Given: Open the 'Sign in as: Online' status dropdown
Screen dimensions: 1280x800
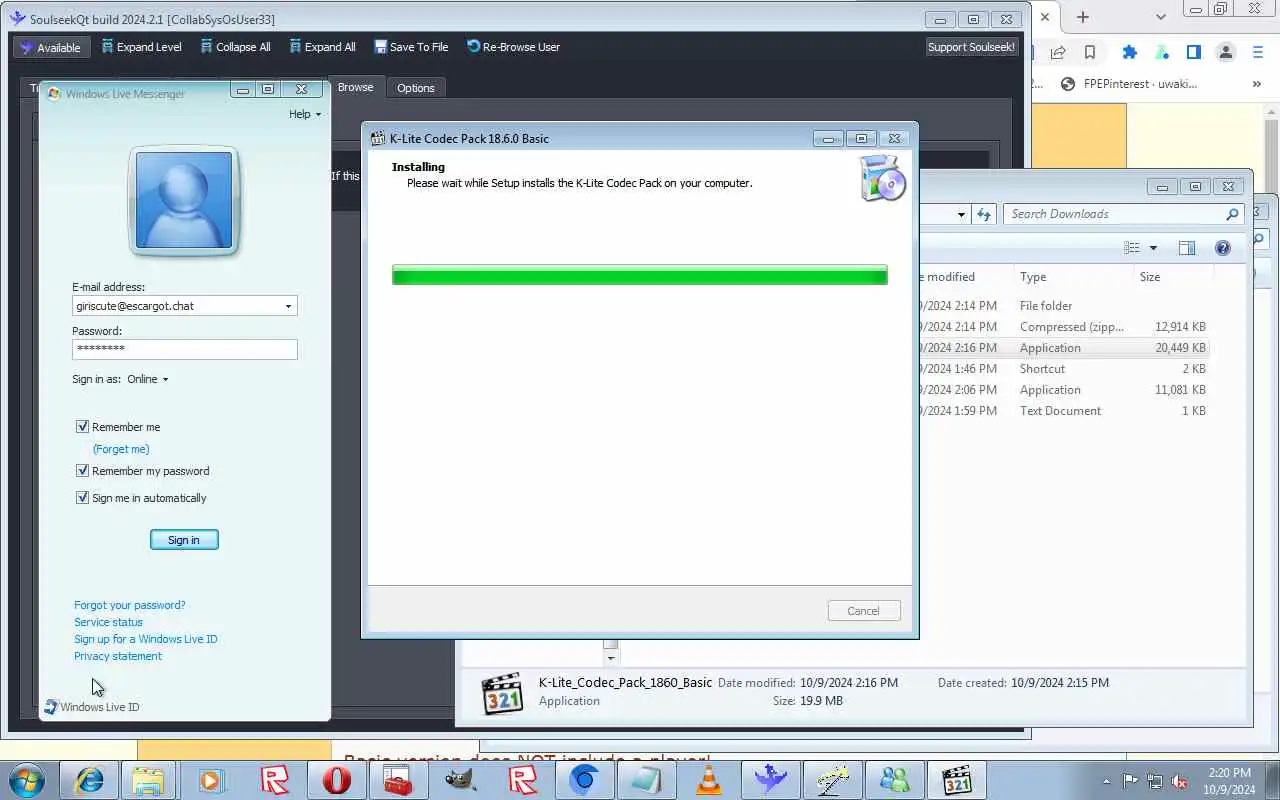Looking at the screenshot, I should click(x=147, y=379).
